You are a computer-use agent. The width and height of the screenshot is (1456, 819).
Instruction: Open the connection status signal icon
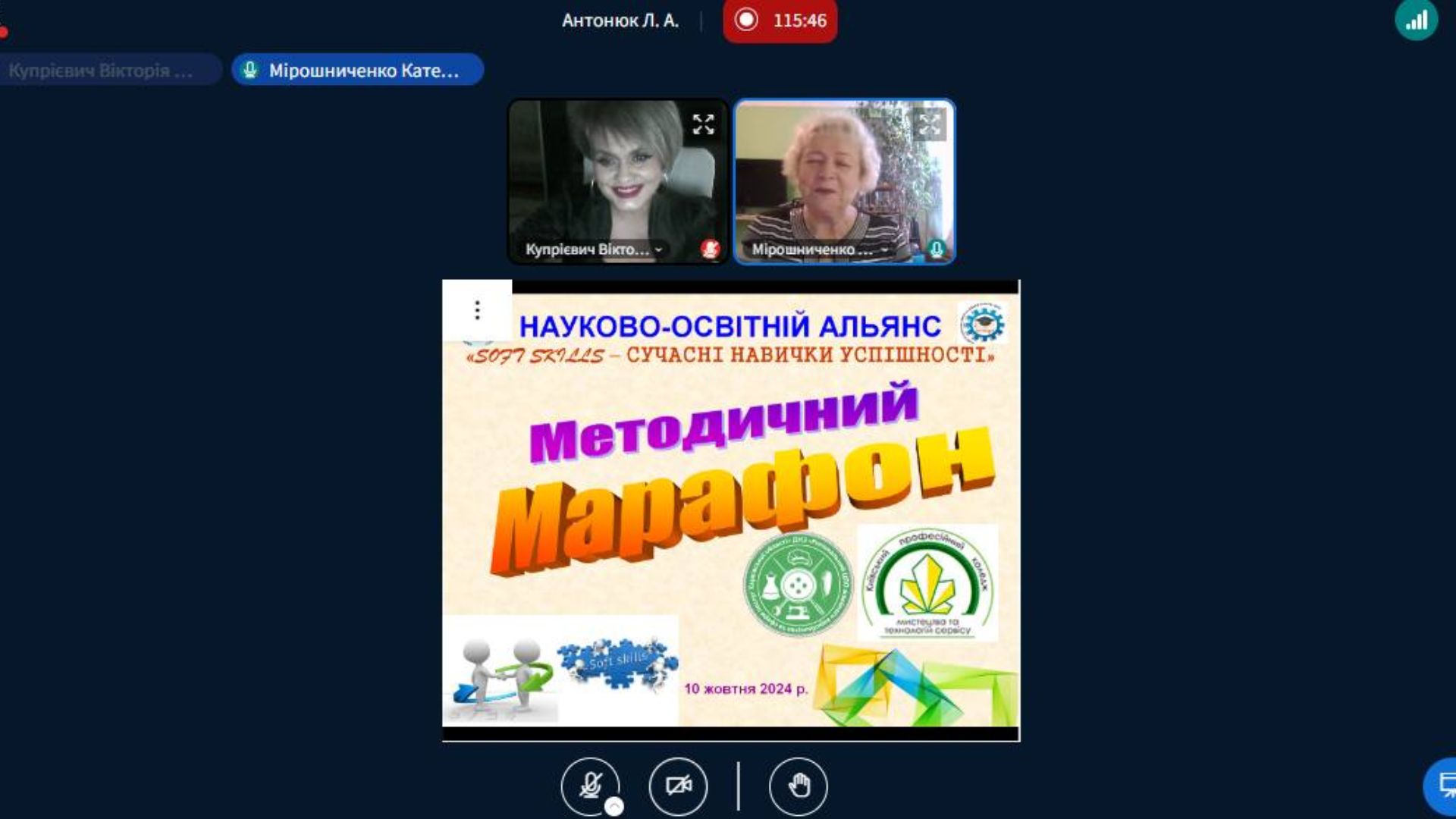(1416, 20)
